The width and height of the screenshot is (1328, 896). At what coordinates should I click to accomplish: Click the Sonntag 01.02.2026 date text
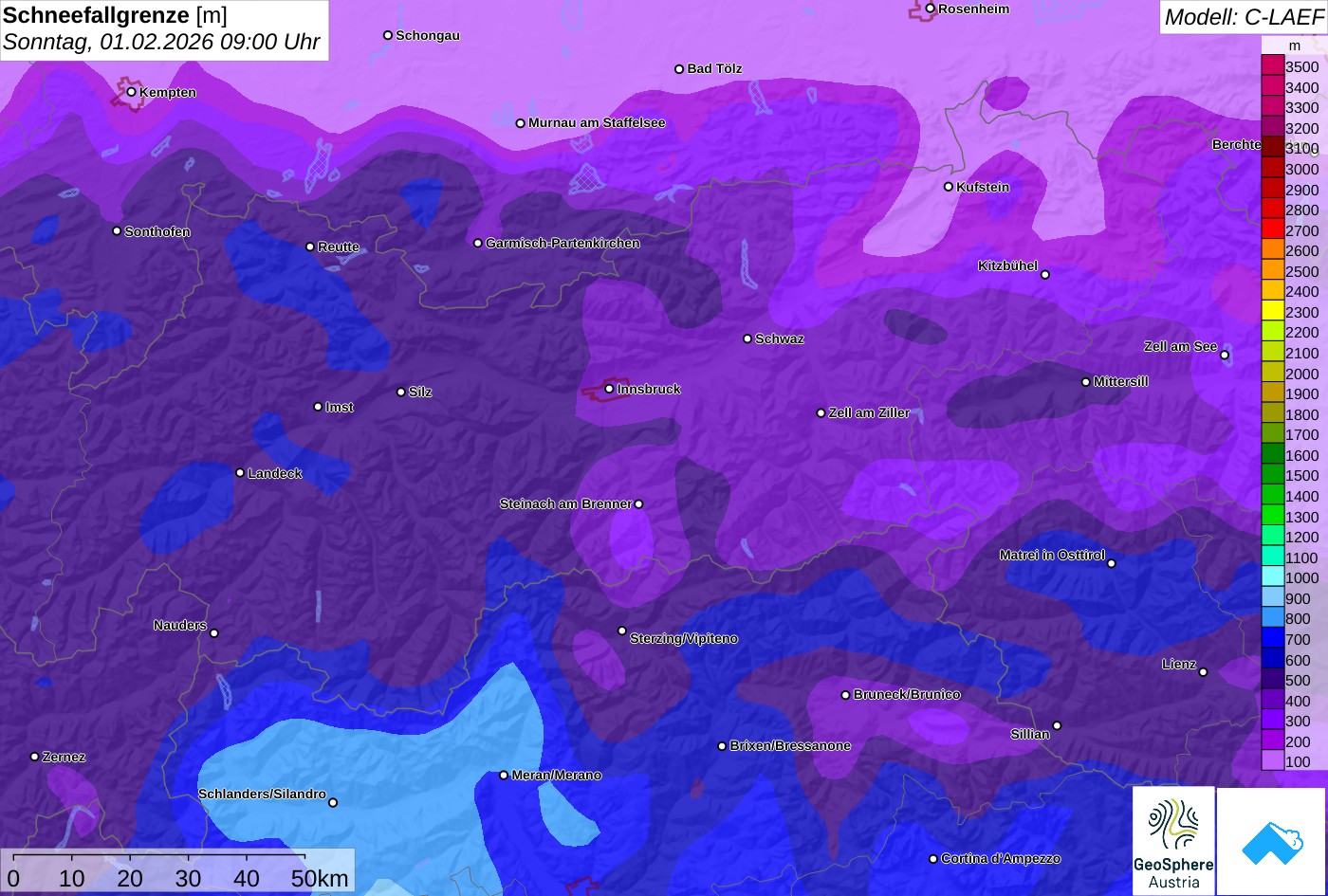pyautogui.click(x=161, y=43)
